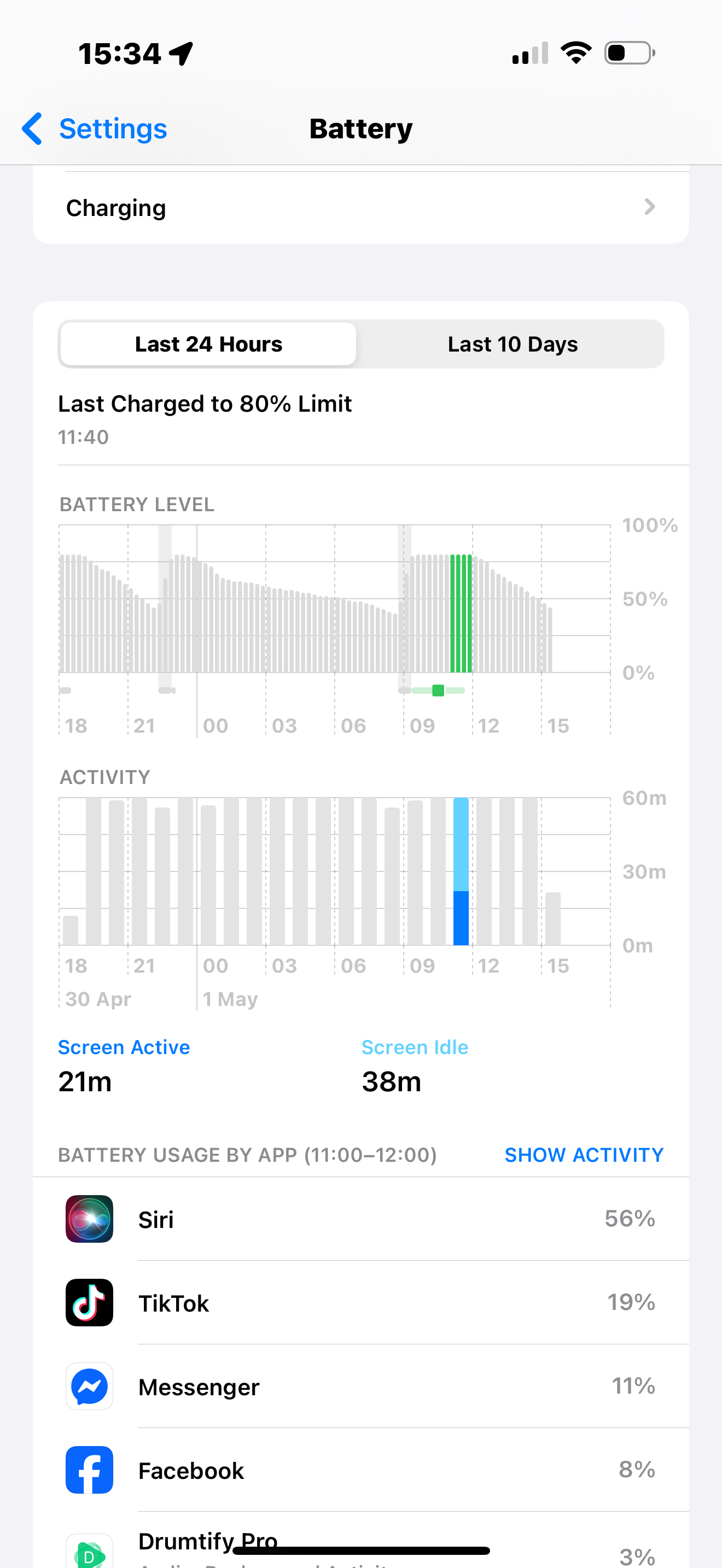Tap Screen Idle time label

415,1047
